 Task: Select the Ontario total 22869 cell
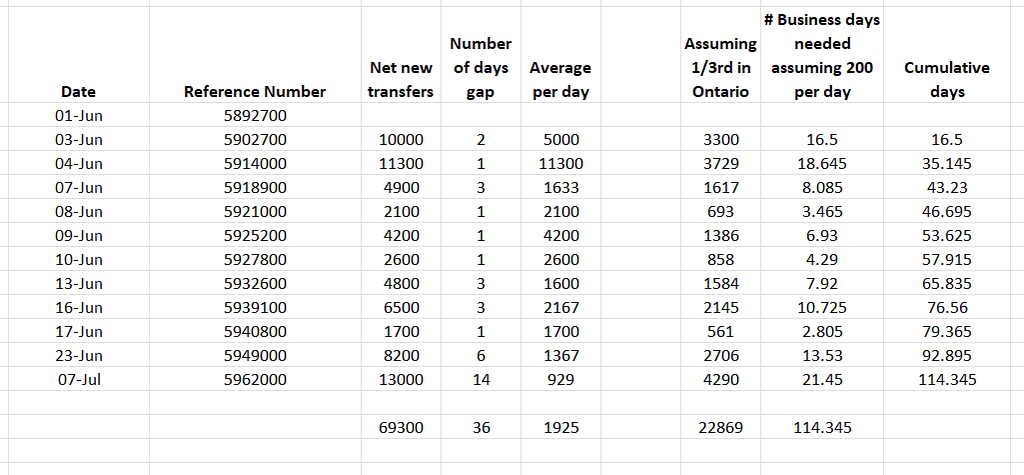pos(720,427)
